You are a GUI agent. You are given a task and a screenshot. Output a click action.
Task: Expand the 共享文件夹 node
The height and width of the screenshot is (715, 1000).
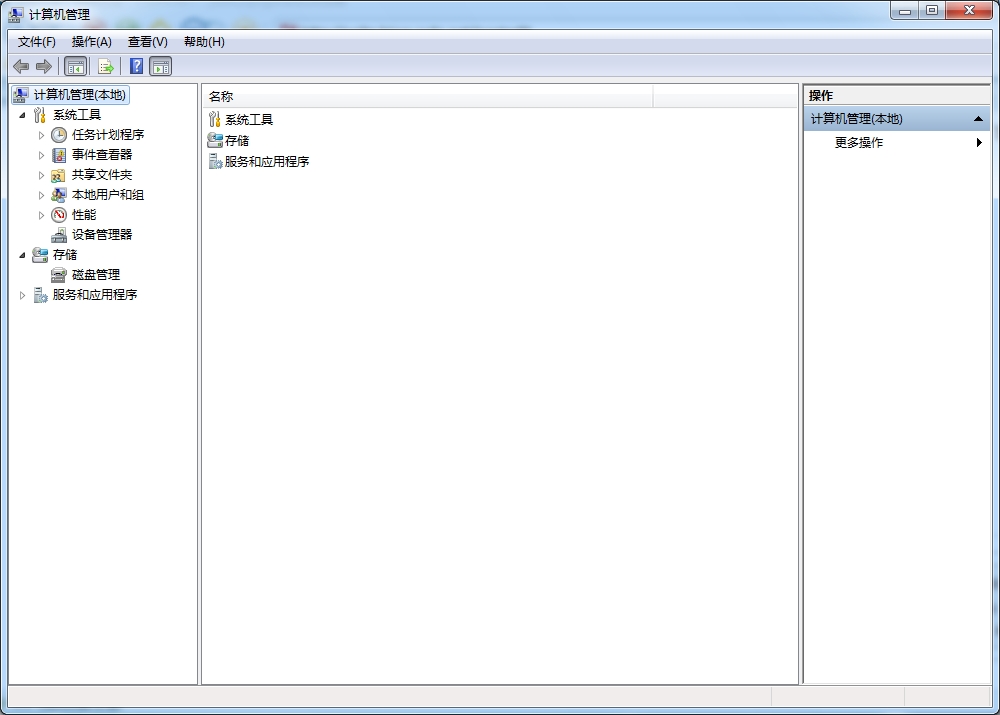[x=41, y=175]
